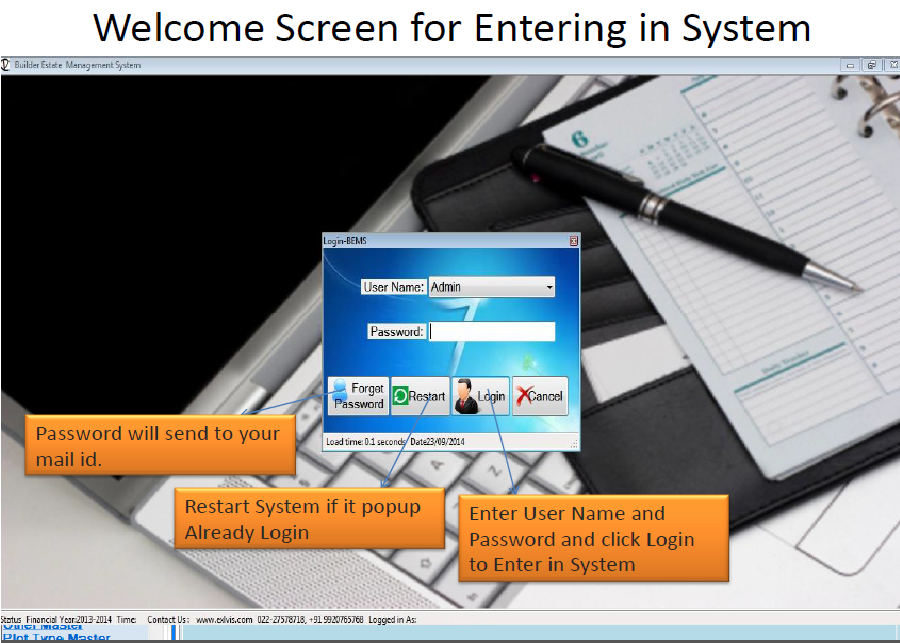Click the "Logged in As:" status entry
Viewport: 900px width, 643px height.
point(393,619)
